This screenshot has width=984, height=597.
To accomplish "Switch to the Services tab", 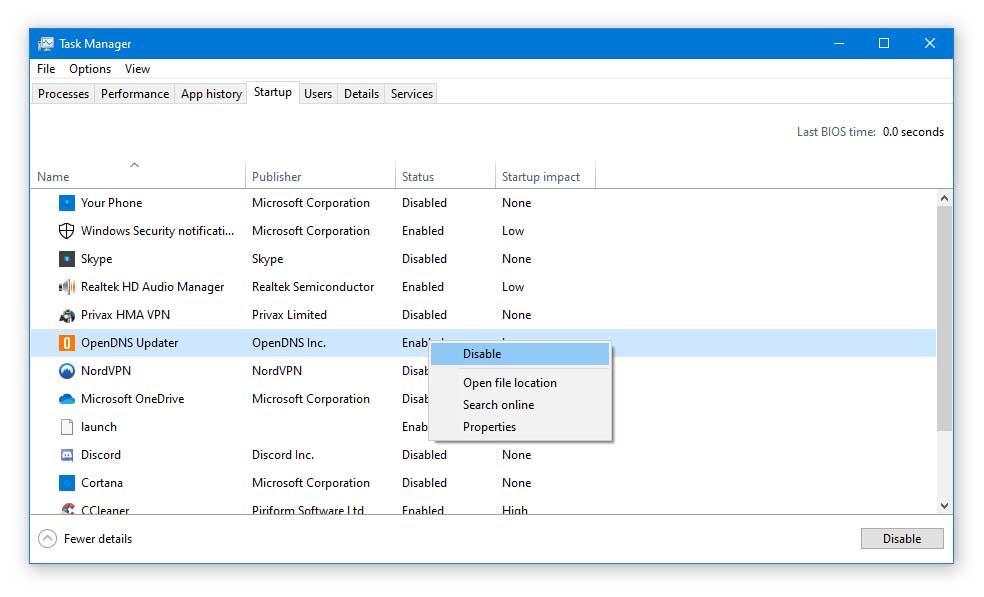I will 412,94.
